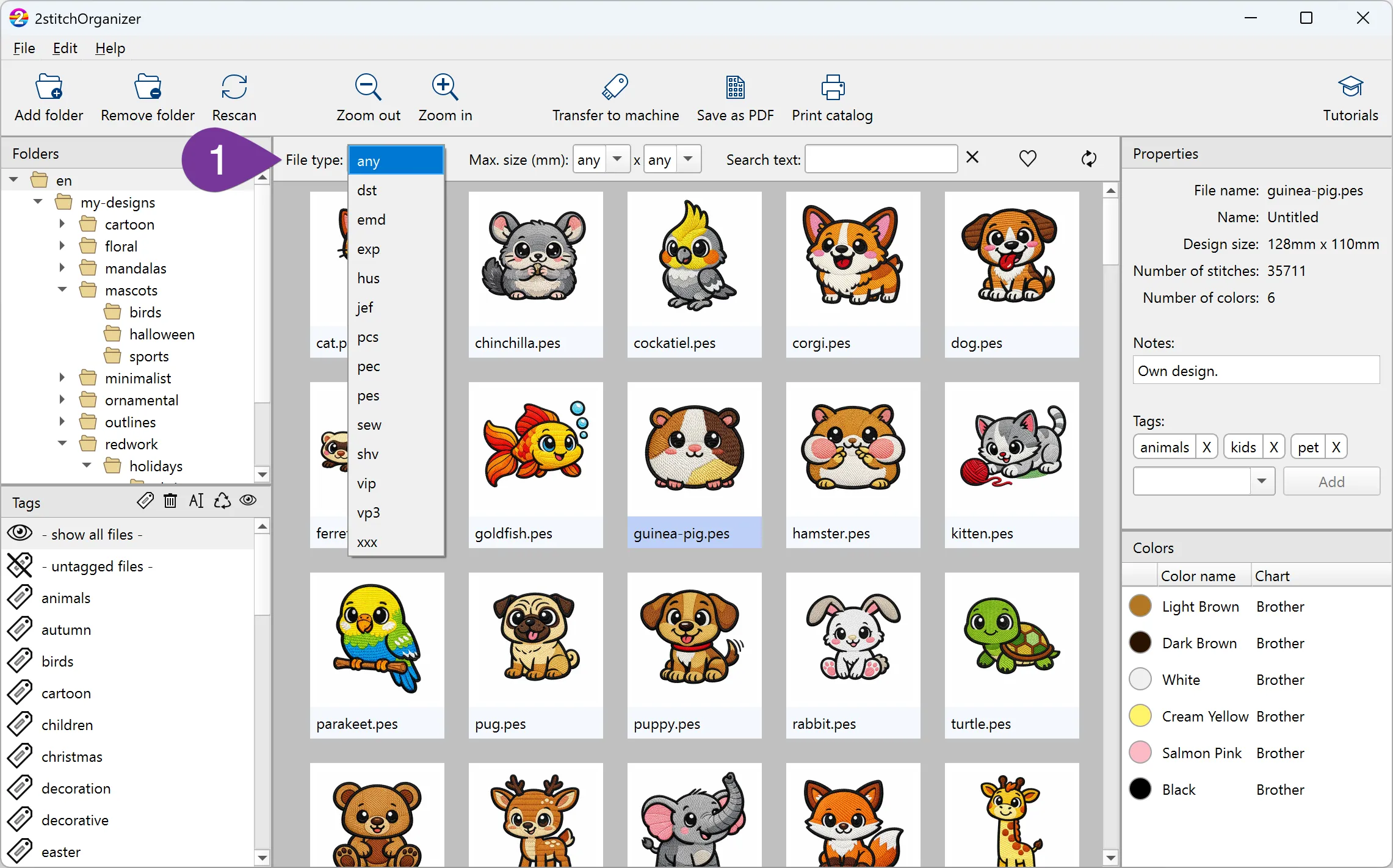
Task: Click the Remove folder toolbar icon
Action: (x=148, y=87)
